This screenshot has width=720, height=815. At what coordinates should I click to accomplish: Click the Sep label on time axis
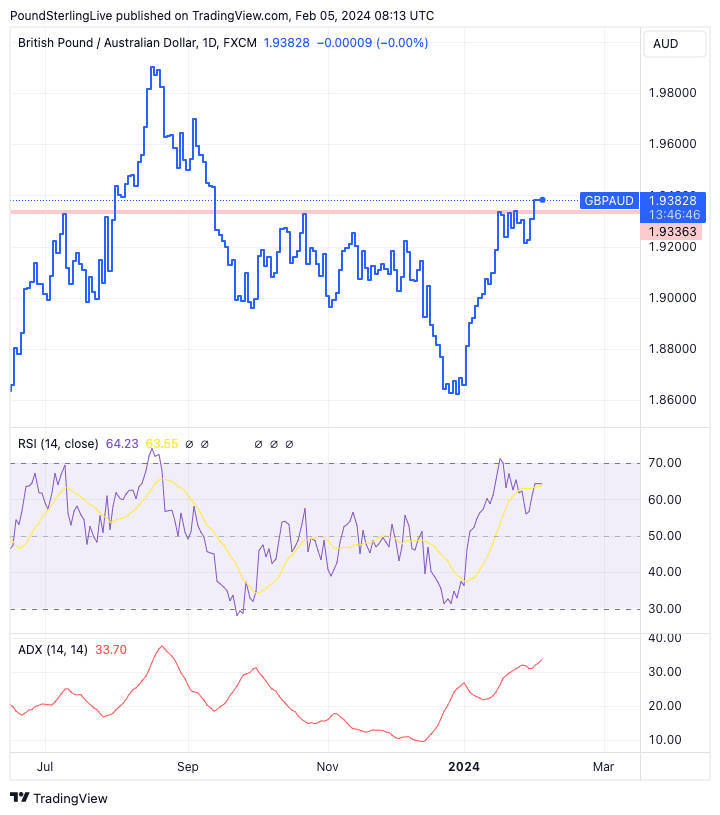click(187, 767)
